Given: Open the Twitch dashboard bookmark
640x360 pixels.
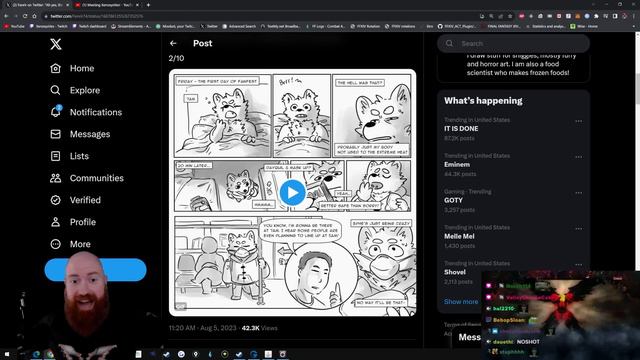Looking at the screenshot, I should (89, 26).
